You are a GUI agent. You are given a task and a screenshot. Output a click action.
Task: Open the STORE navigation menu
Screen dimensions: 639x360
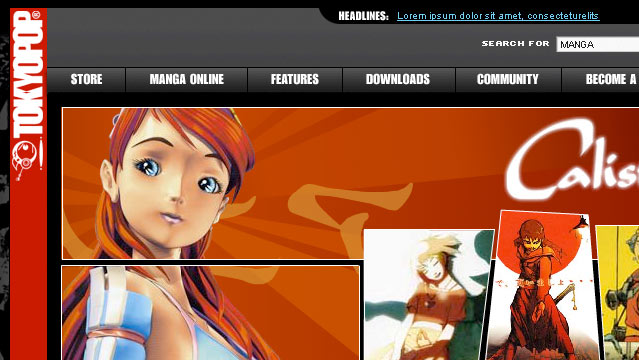[86, 79]
